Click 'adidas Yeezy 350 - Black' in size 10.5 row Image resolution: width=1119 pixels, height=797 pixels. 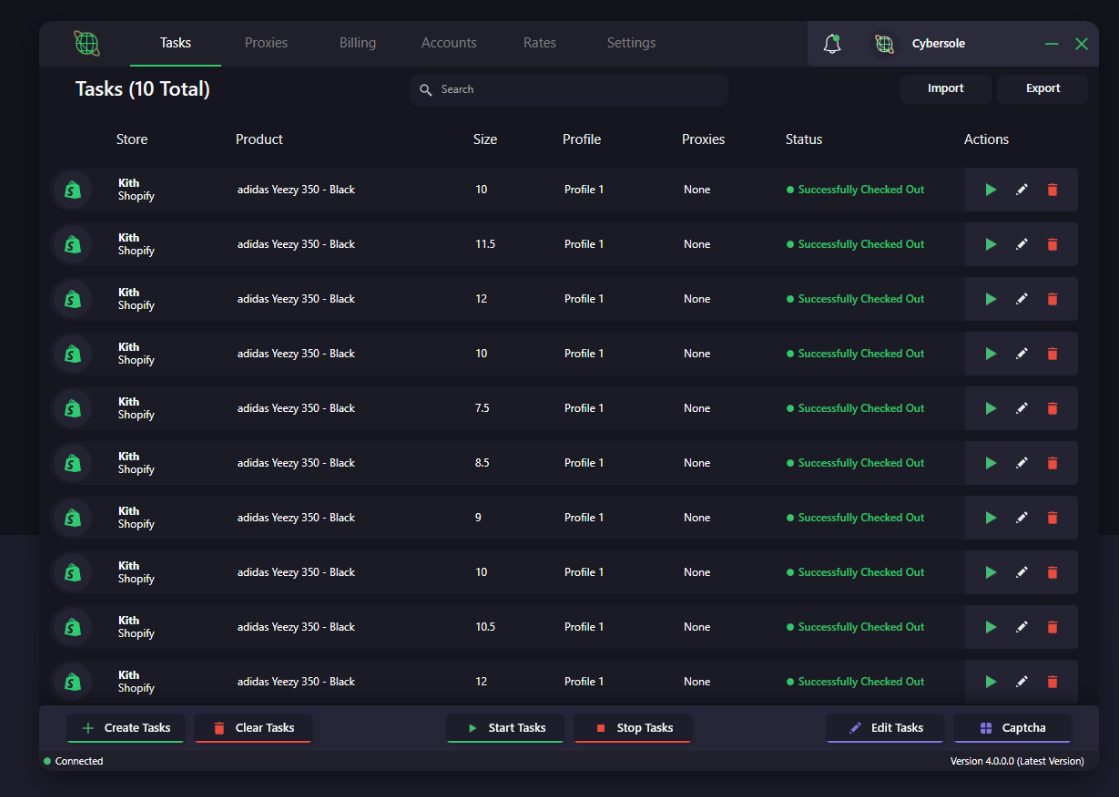[x=296, y=627]
